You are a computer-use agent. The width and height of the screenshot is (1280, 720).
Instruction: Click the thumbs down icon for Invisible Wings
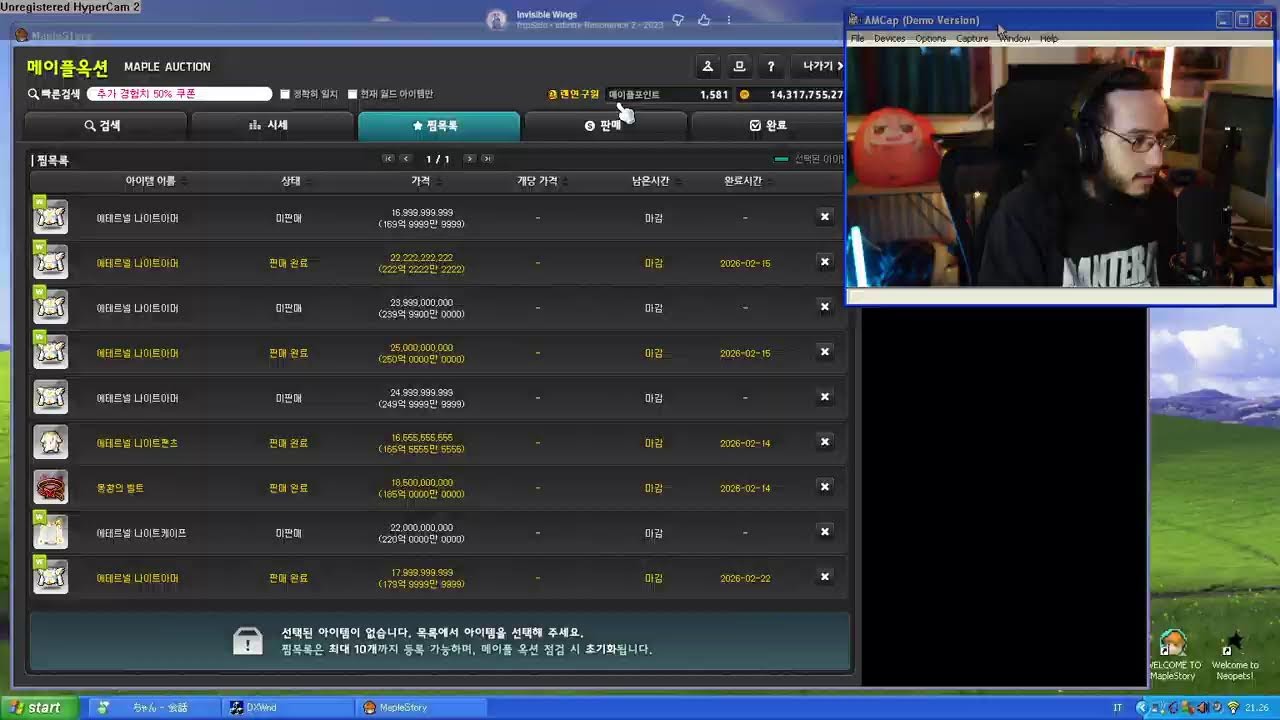tap(678, 20)
